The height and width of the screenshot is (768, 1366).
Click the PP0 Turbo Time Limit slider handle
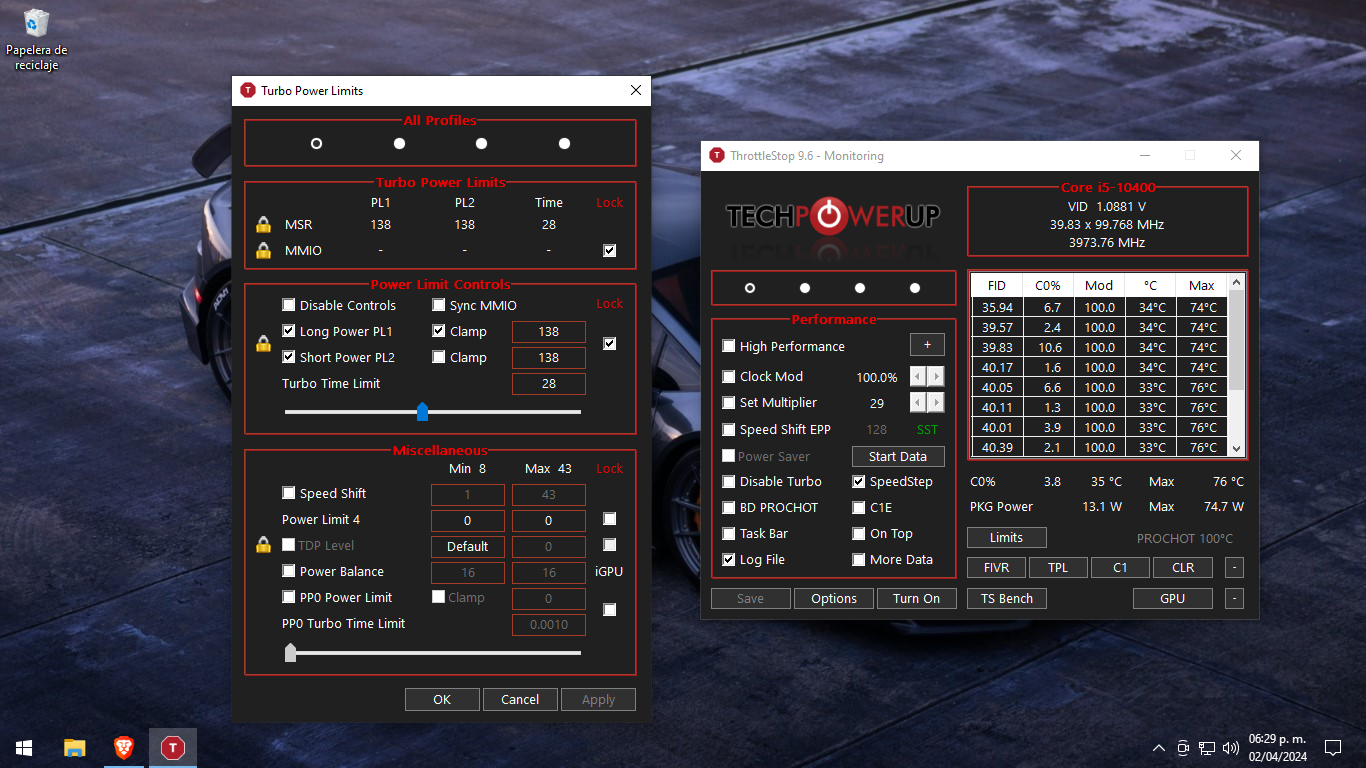click(x=290, y=653)
